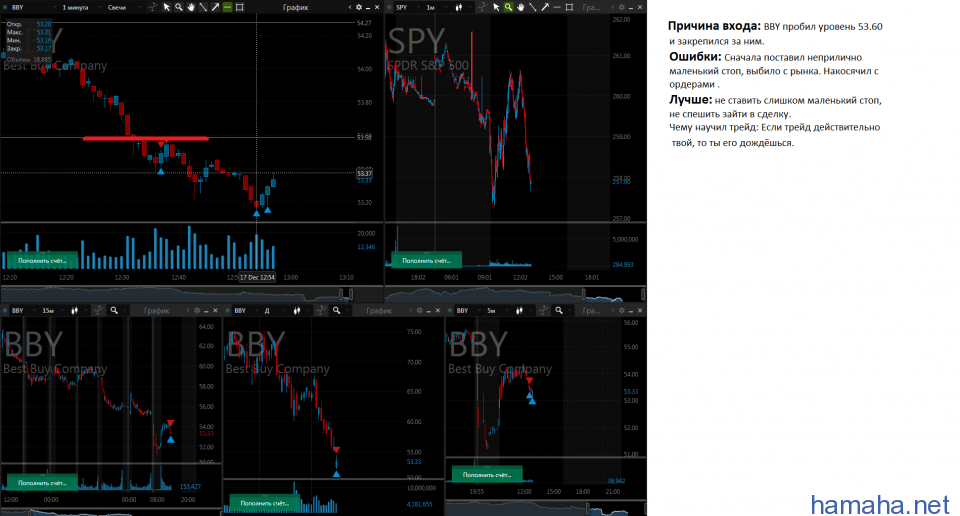Open indicators icon in BBY Д chart

point(320,311)
